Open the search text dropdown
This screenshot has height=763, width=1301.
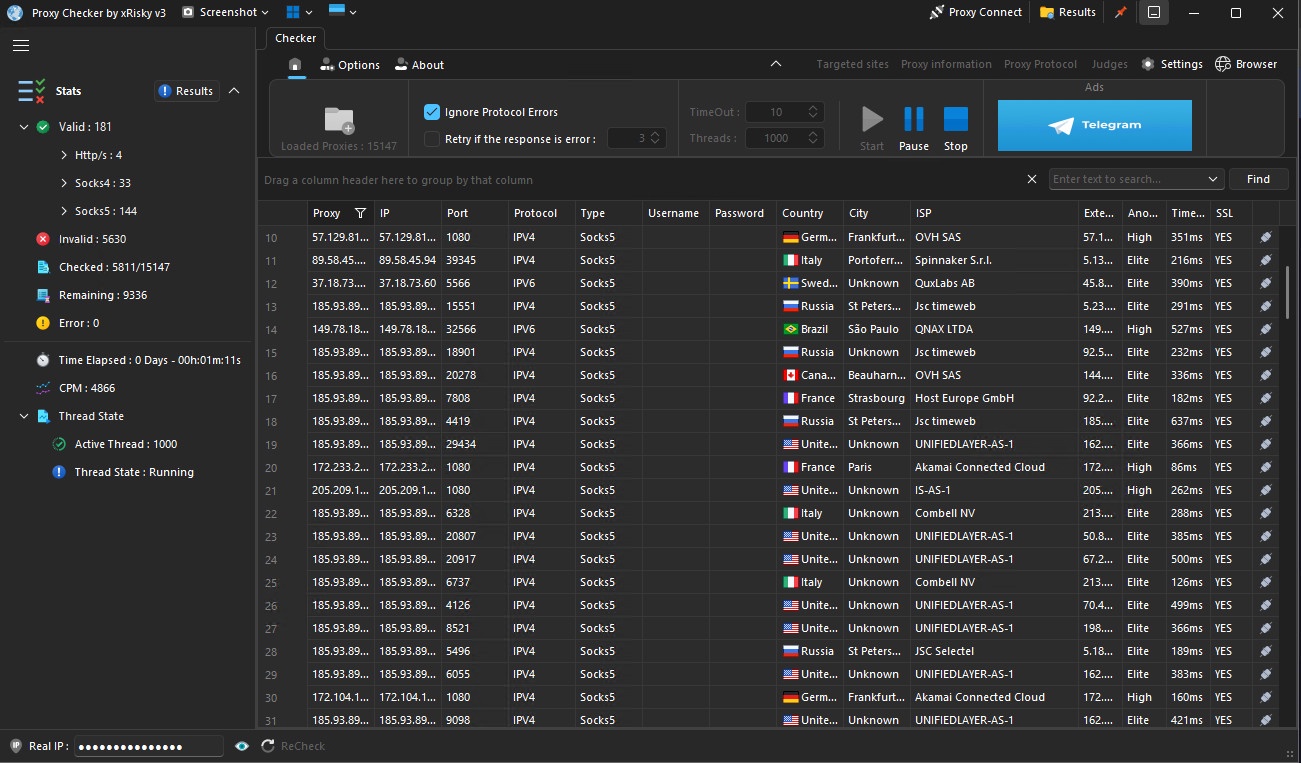tap(1213, 179)
